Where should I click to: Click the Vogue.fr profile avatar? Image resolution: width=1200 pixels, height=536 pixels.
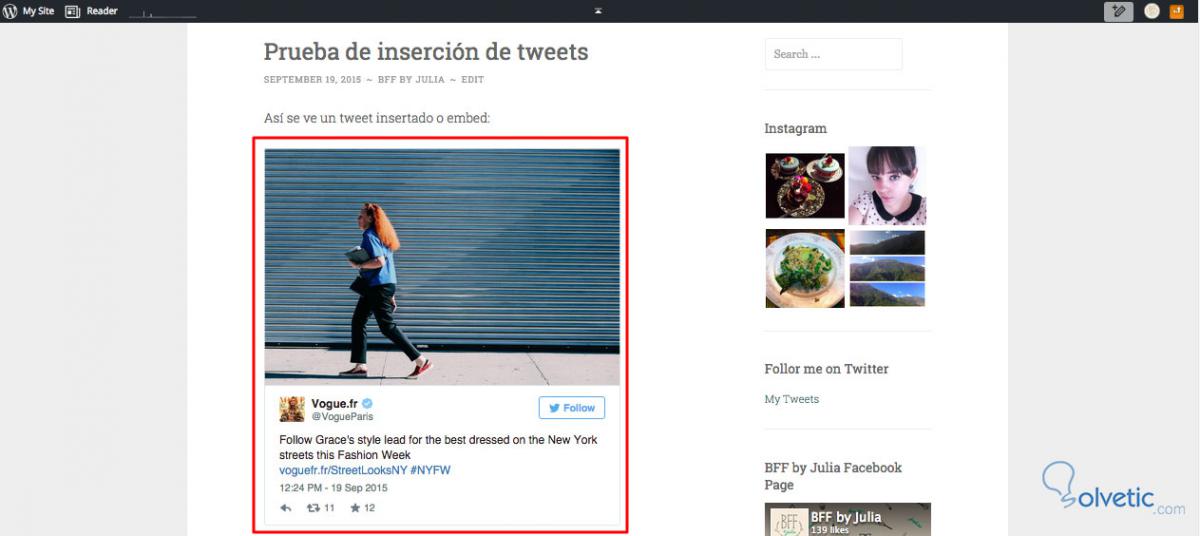point(292,409)
